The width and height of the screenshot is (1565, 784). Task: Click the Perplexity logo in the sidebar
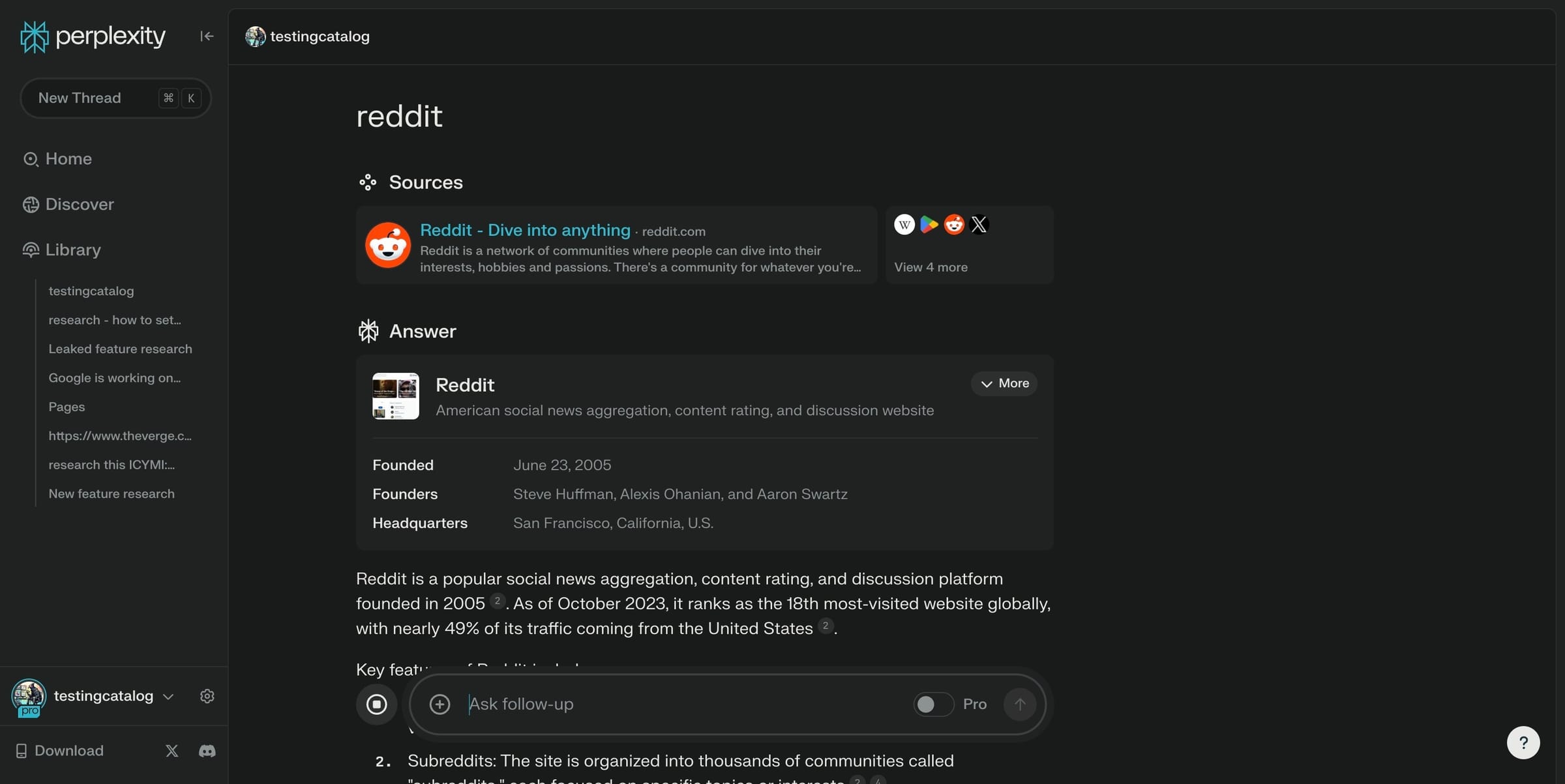(92, 36)
